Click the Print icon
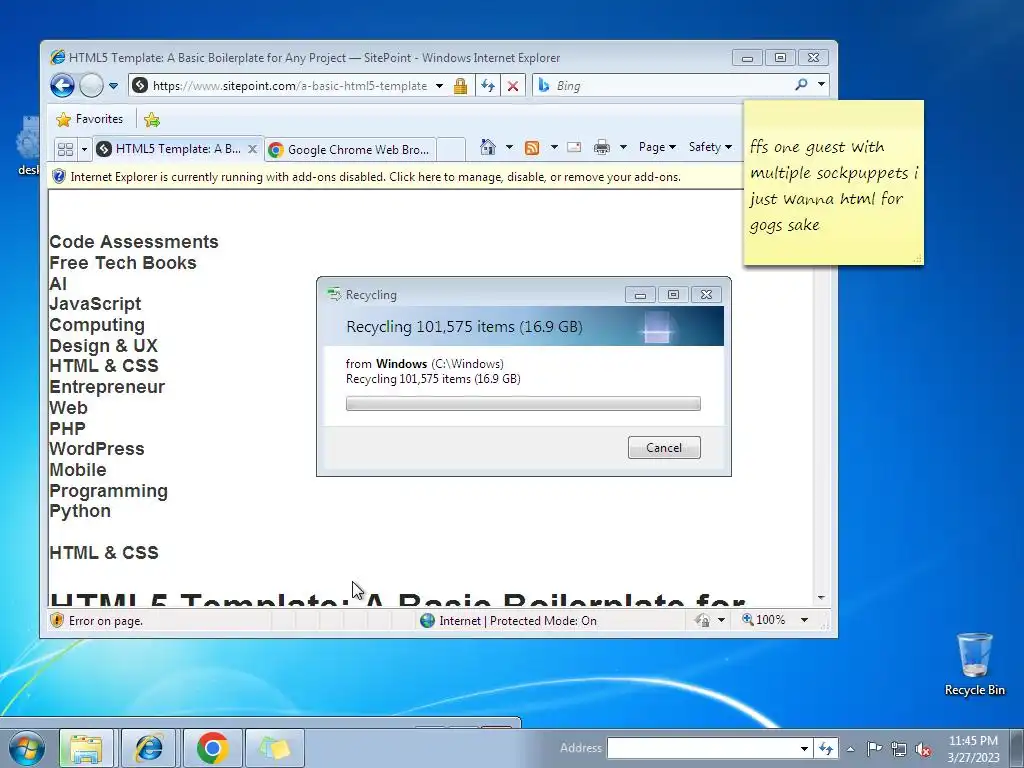The width and height of the screenshot is (1024, 768). (601, 148)
